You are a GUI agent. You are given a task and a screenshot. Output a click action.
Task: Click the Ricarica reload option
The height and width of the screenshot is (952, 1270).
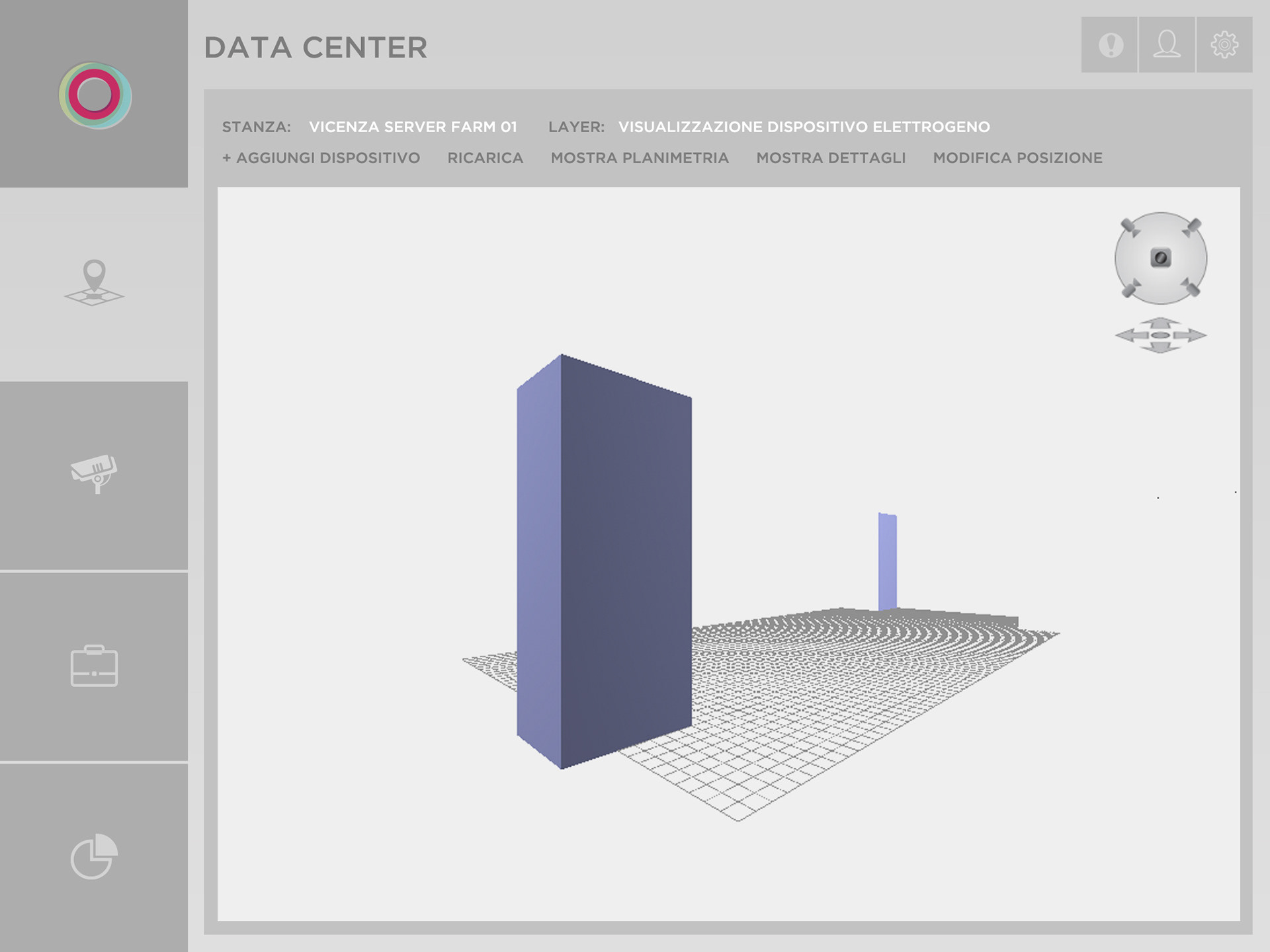(x=485, y=158)
